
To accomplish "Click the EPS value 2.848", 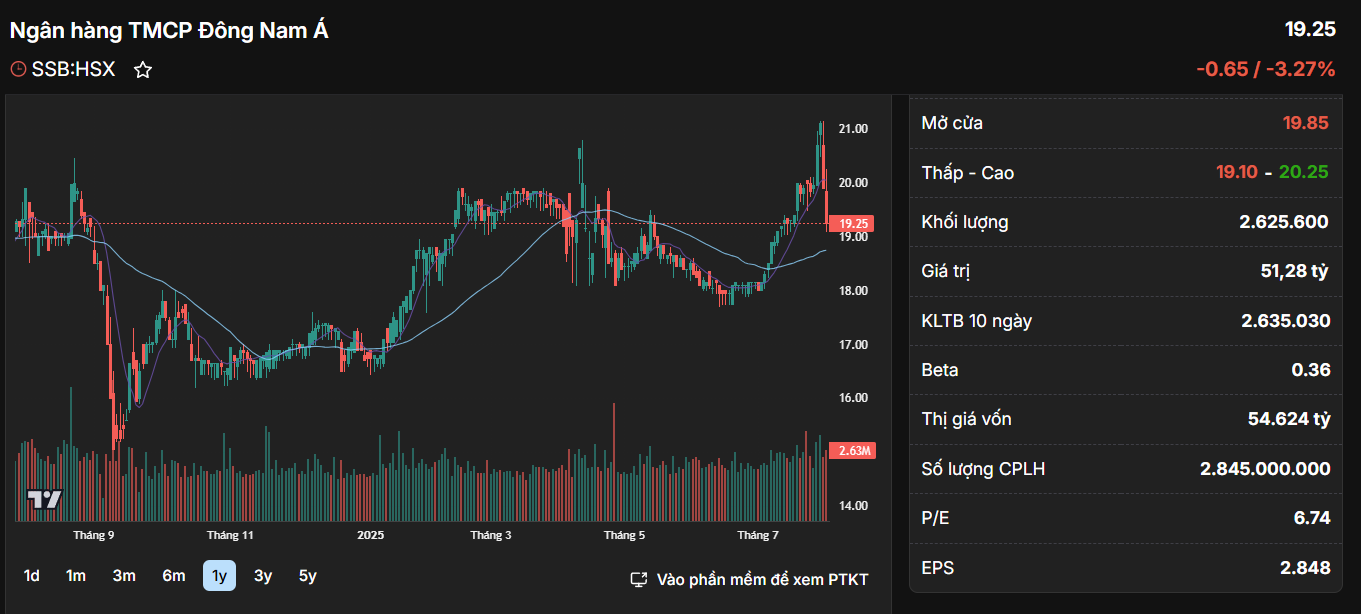I will point(1305,568).
